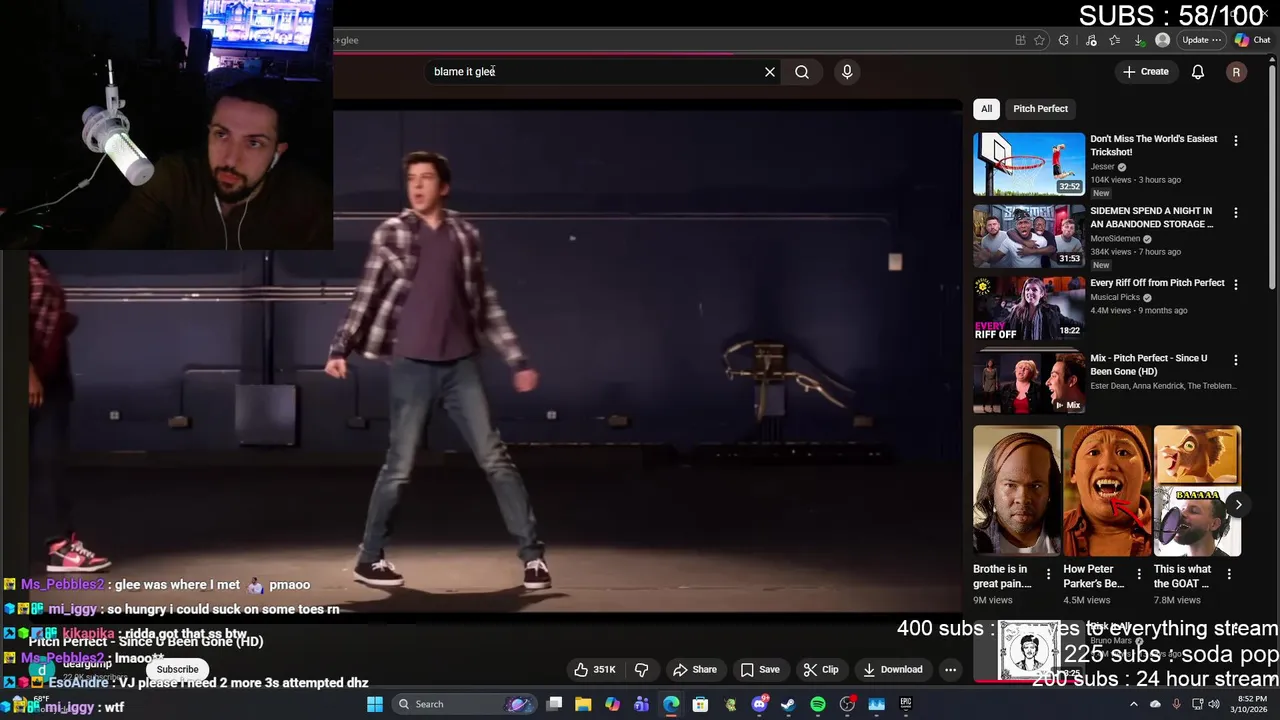This screenshot has width=1280, height=720.
Task: Open Edge downloads icon
Action: (1139, 40)
